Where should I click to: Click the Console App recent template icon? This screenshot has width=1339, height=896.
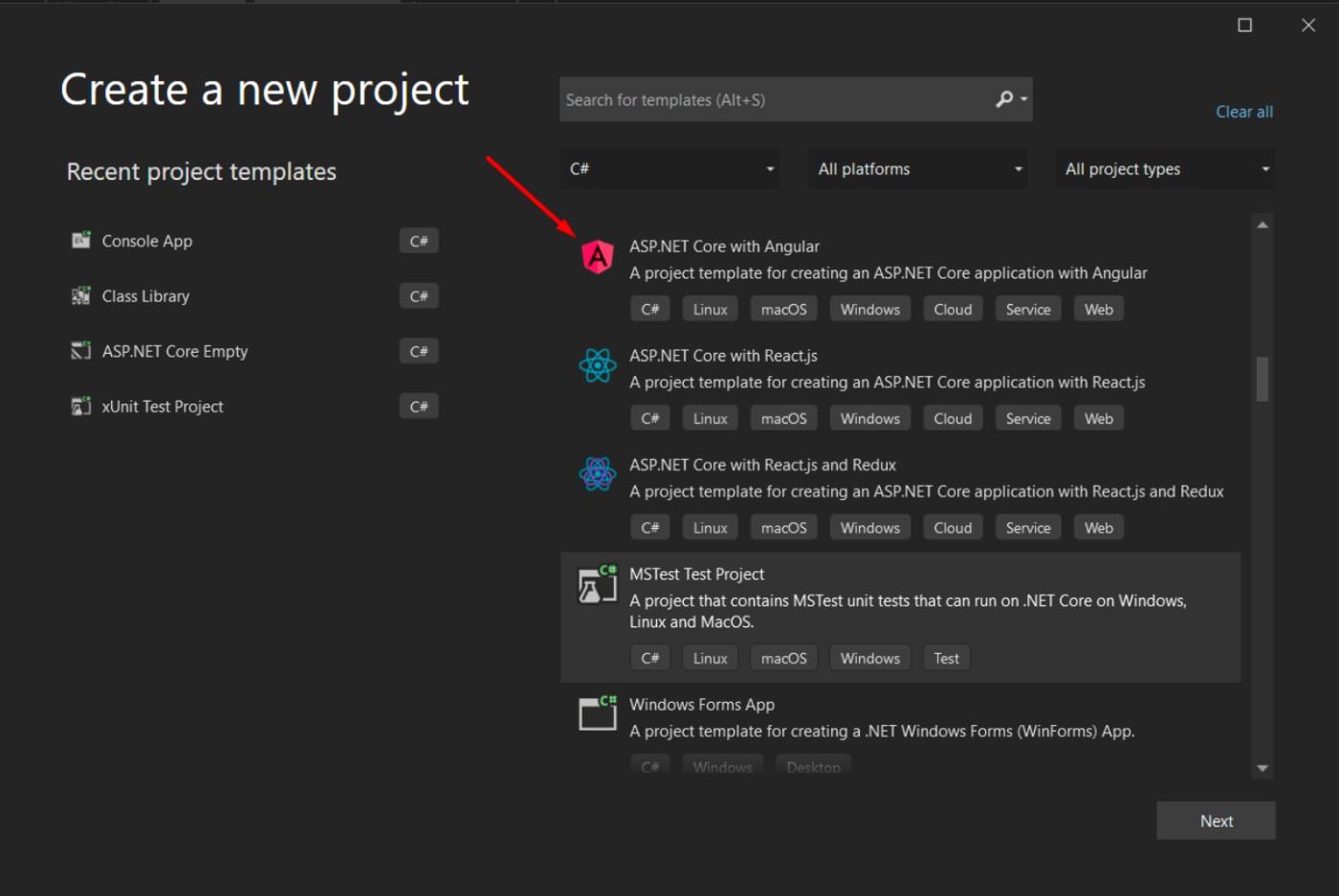pyautogui.click(x=81, y=241)
